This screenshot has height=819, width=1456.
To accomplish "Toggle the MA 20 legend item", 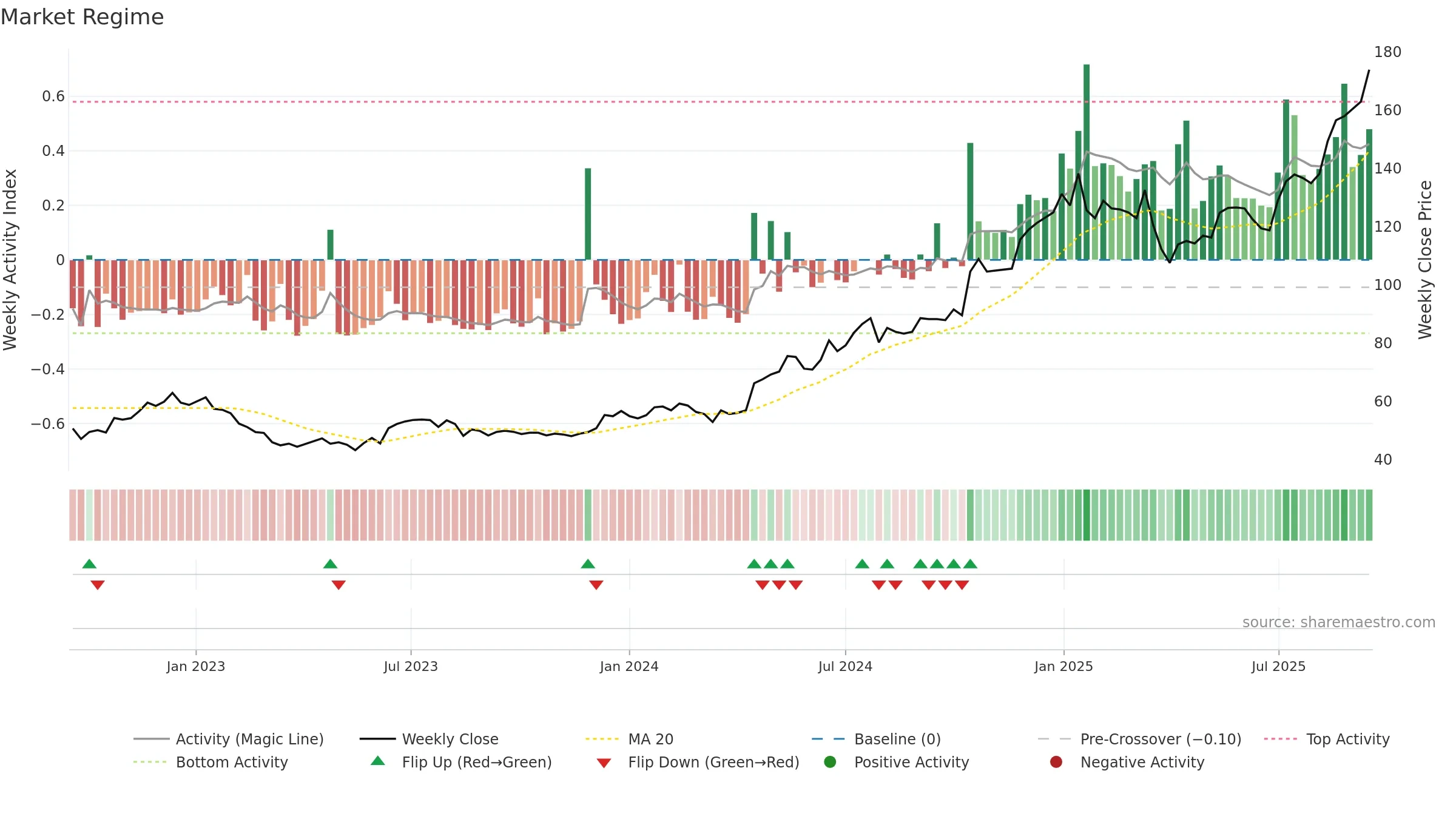I will [629, 739].
